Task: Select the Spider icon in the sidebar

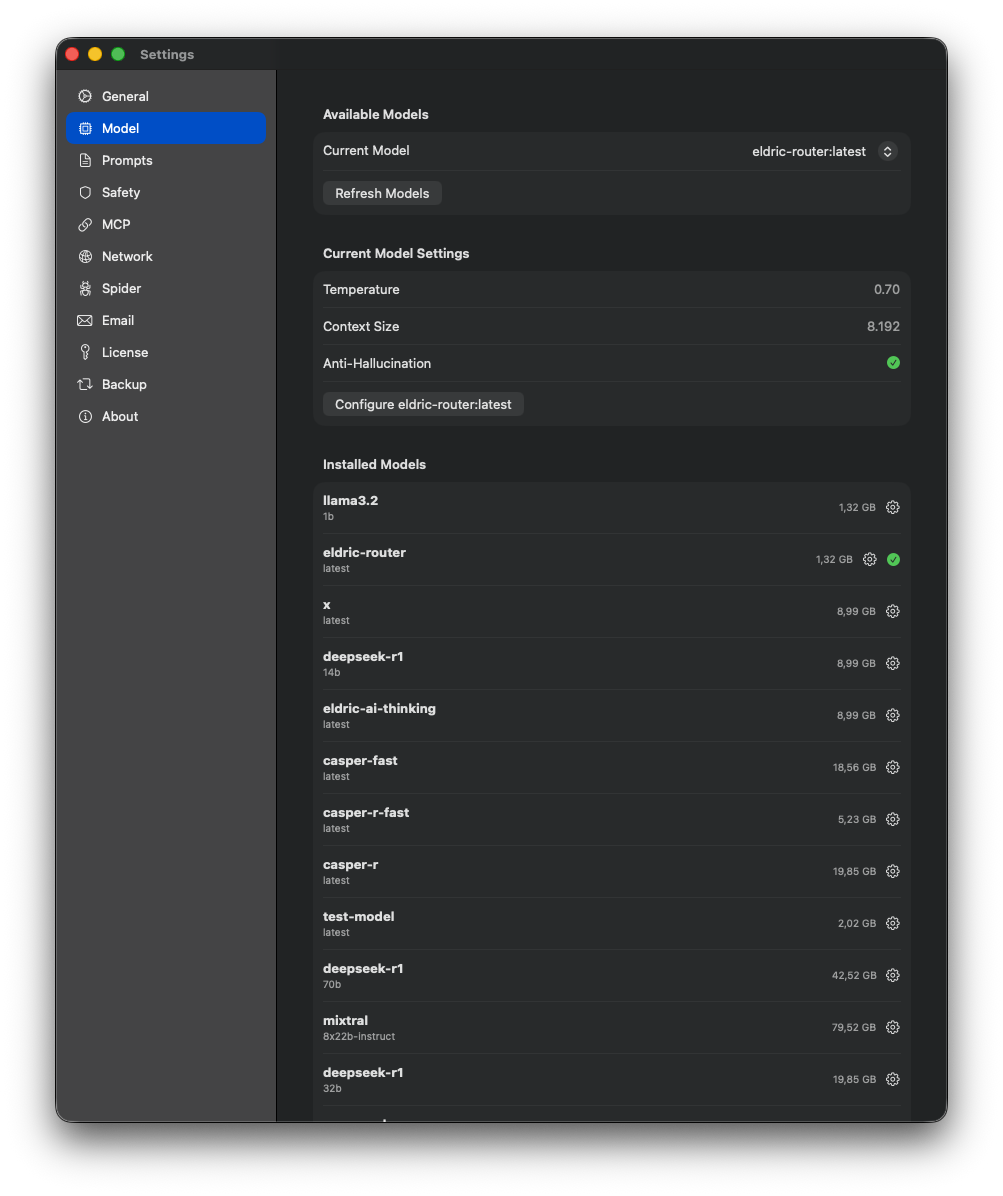Action: [86, 288]
